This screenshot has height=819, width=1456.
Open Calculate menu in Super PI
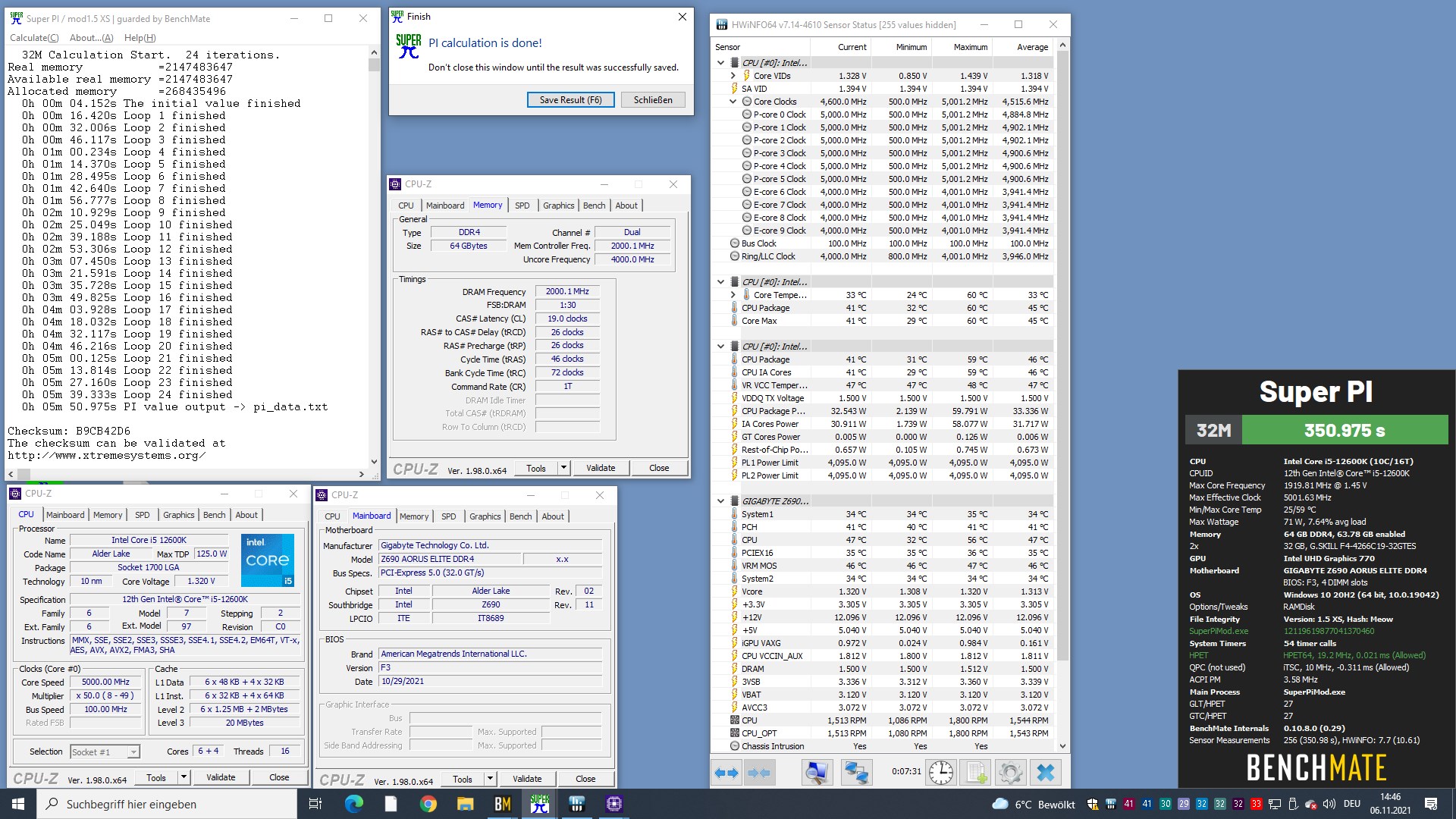coord(34,38)
